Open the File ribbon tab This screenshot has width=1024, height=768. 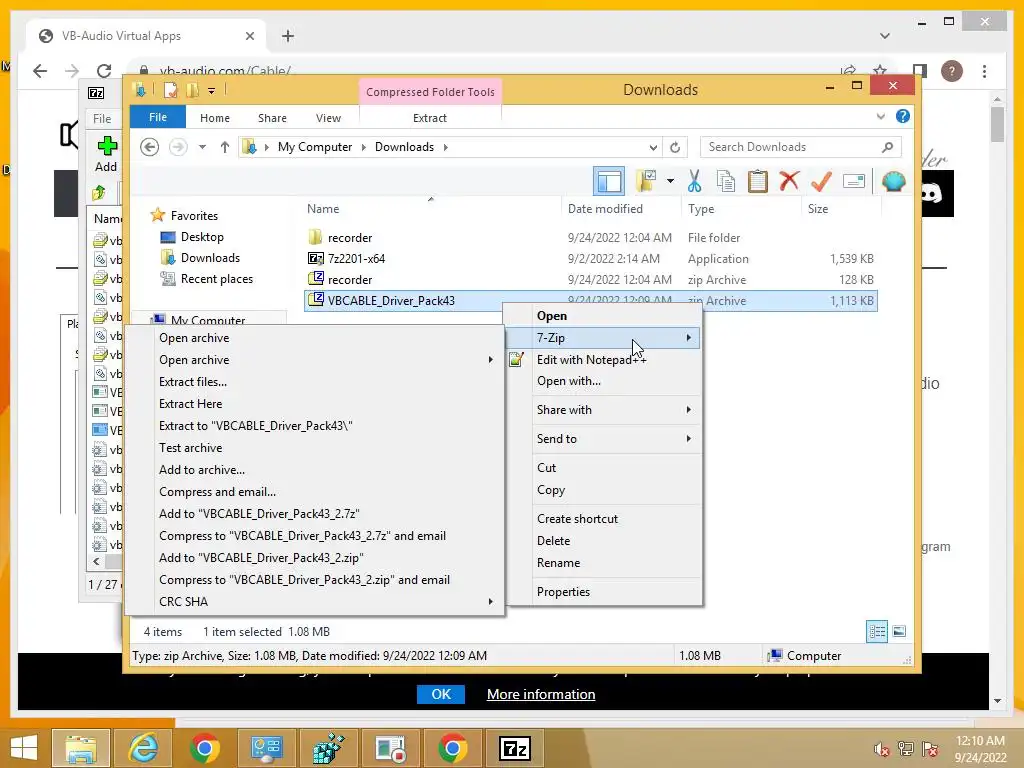click(158, 118)
